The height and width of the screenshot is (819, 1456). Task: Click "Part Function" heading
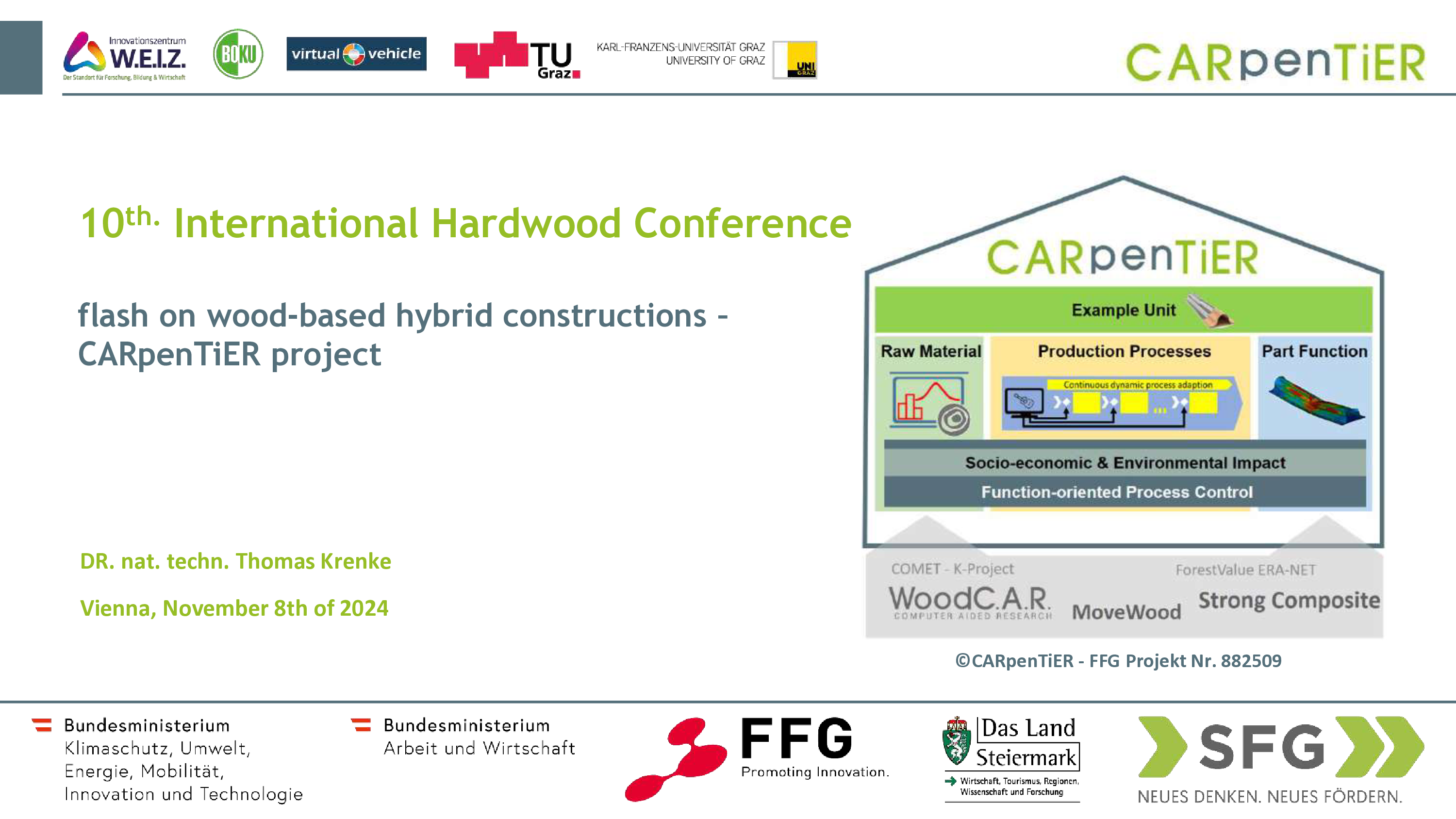[x=1315, y=351]
